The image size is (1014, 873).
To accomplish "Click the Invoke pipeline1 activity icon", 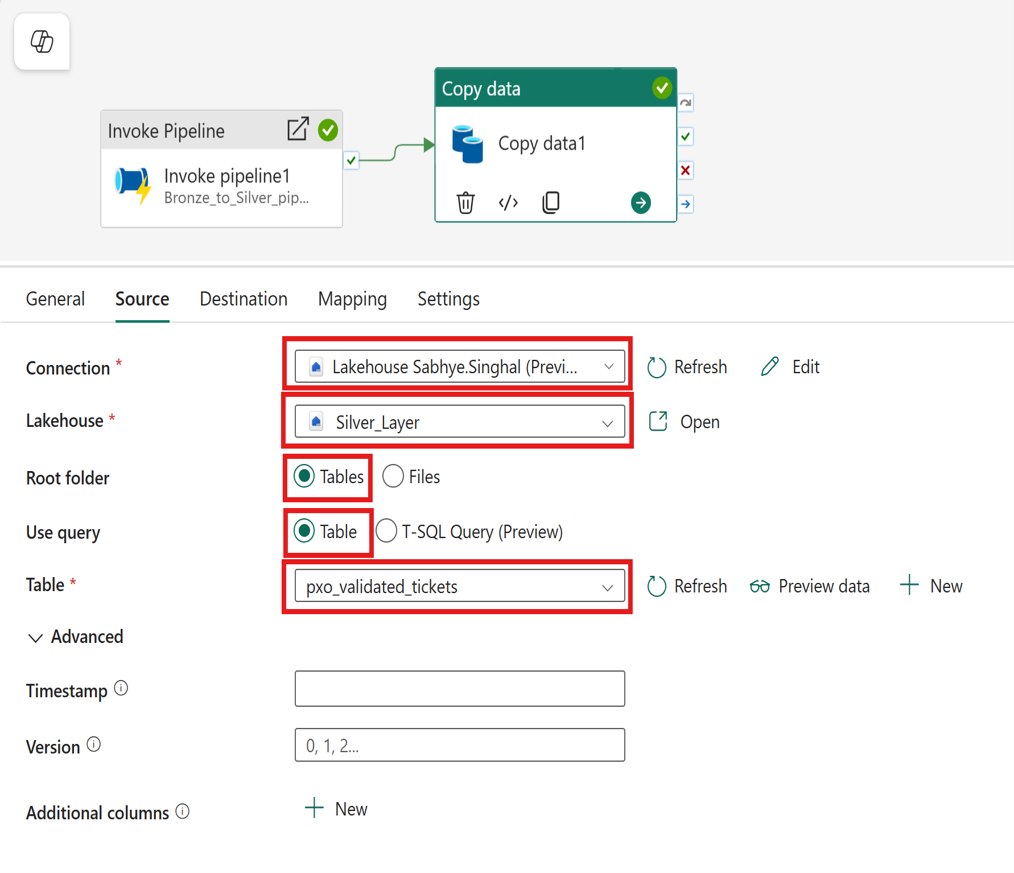I will [133, 184].
